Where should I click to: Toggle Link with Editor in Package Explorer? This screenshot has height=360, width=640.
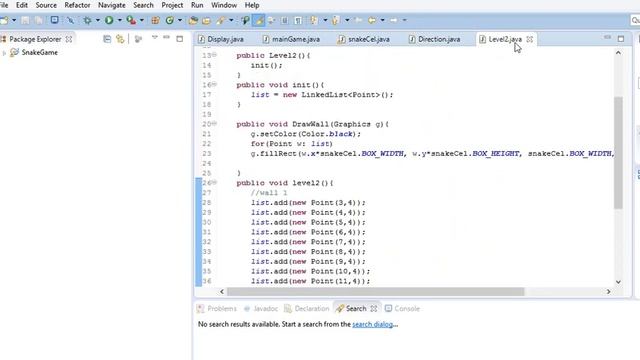(120, 39)
